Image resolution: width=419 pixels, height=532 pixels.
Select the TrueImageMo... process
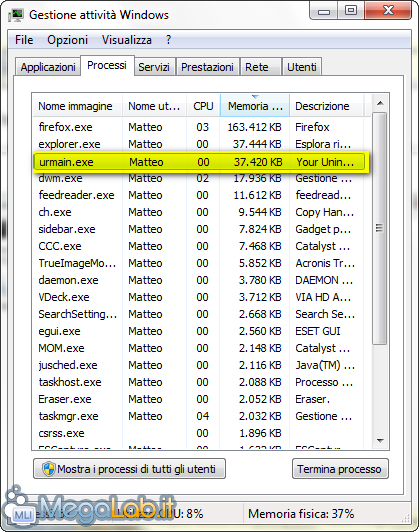click(198, 263)
